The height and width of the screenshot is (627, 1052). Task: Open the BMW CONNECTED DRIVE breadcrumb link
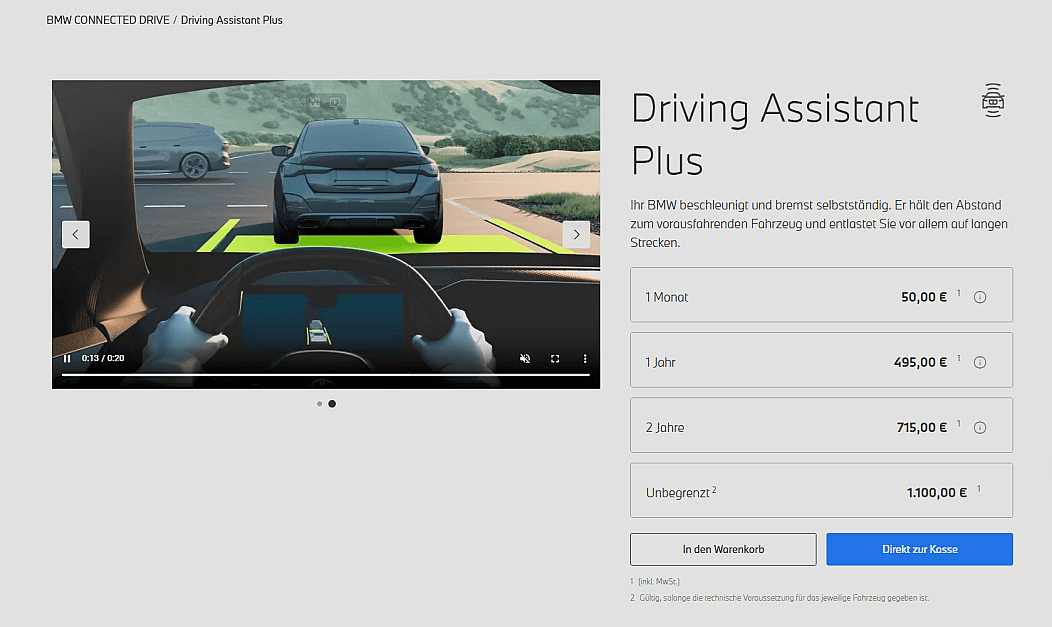pyautogui.click(x=108, y=20)
